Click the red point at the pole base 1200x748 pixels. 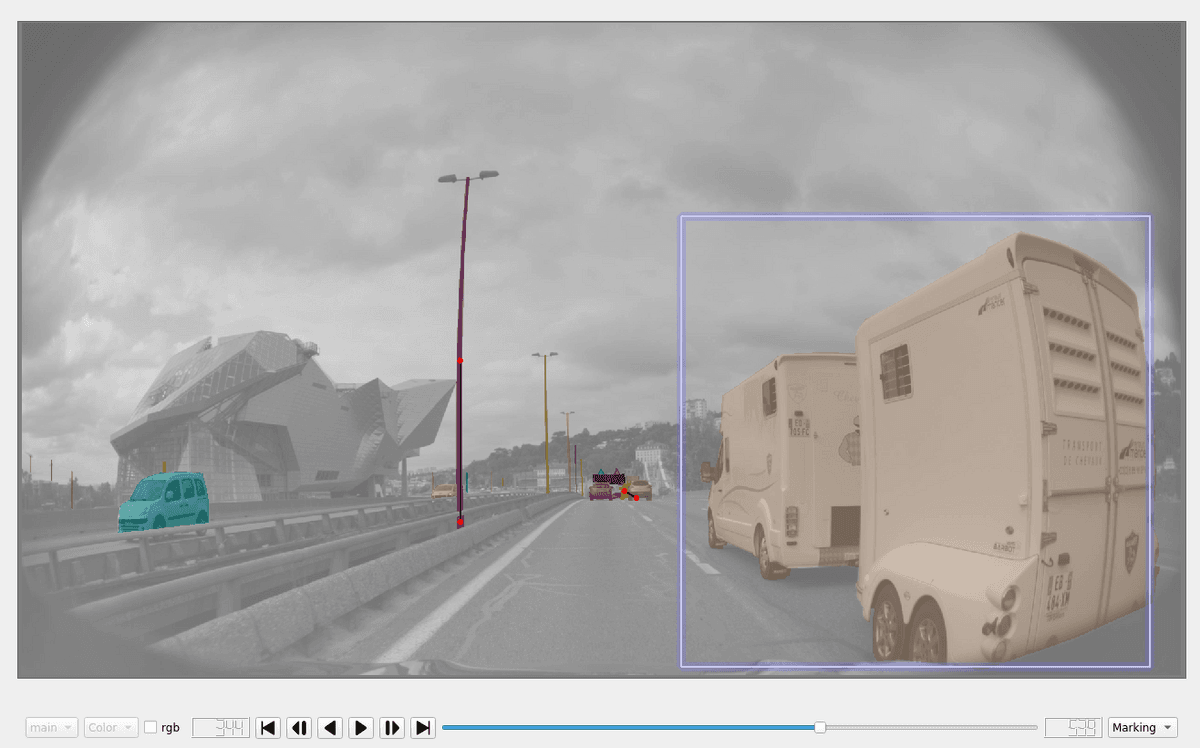pos(460,522)
